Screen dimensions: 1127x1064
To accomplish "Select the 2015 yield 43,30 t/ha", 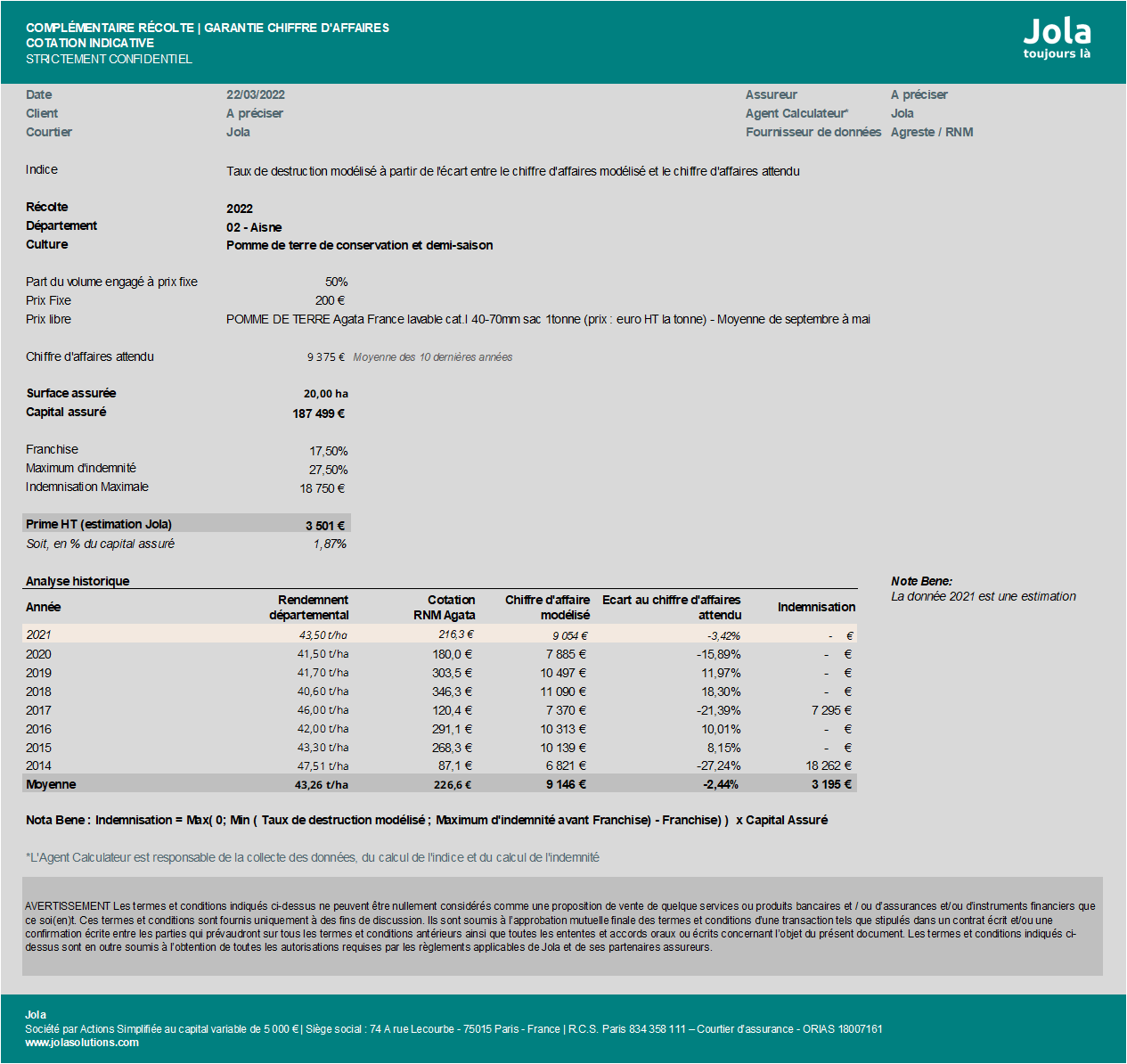I will [323, 748].
